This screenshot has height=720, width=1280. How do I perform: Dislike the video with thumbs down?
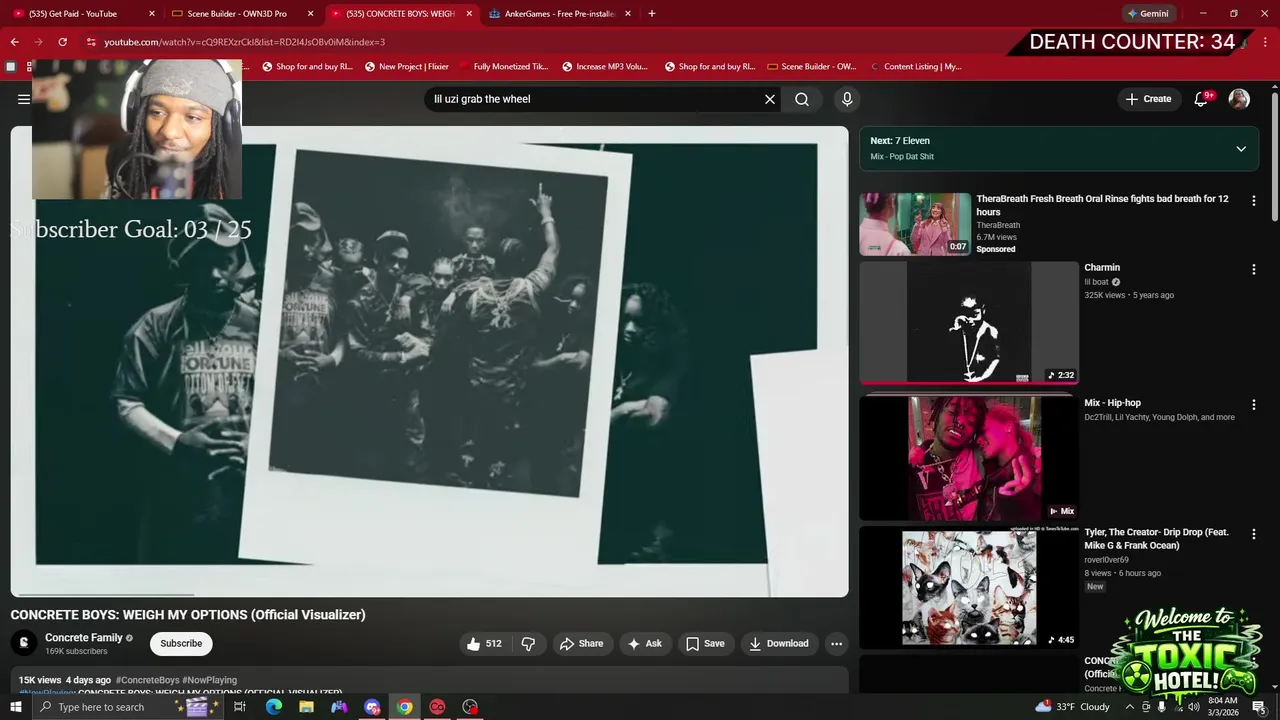[x=528, y=644]
